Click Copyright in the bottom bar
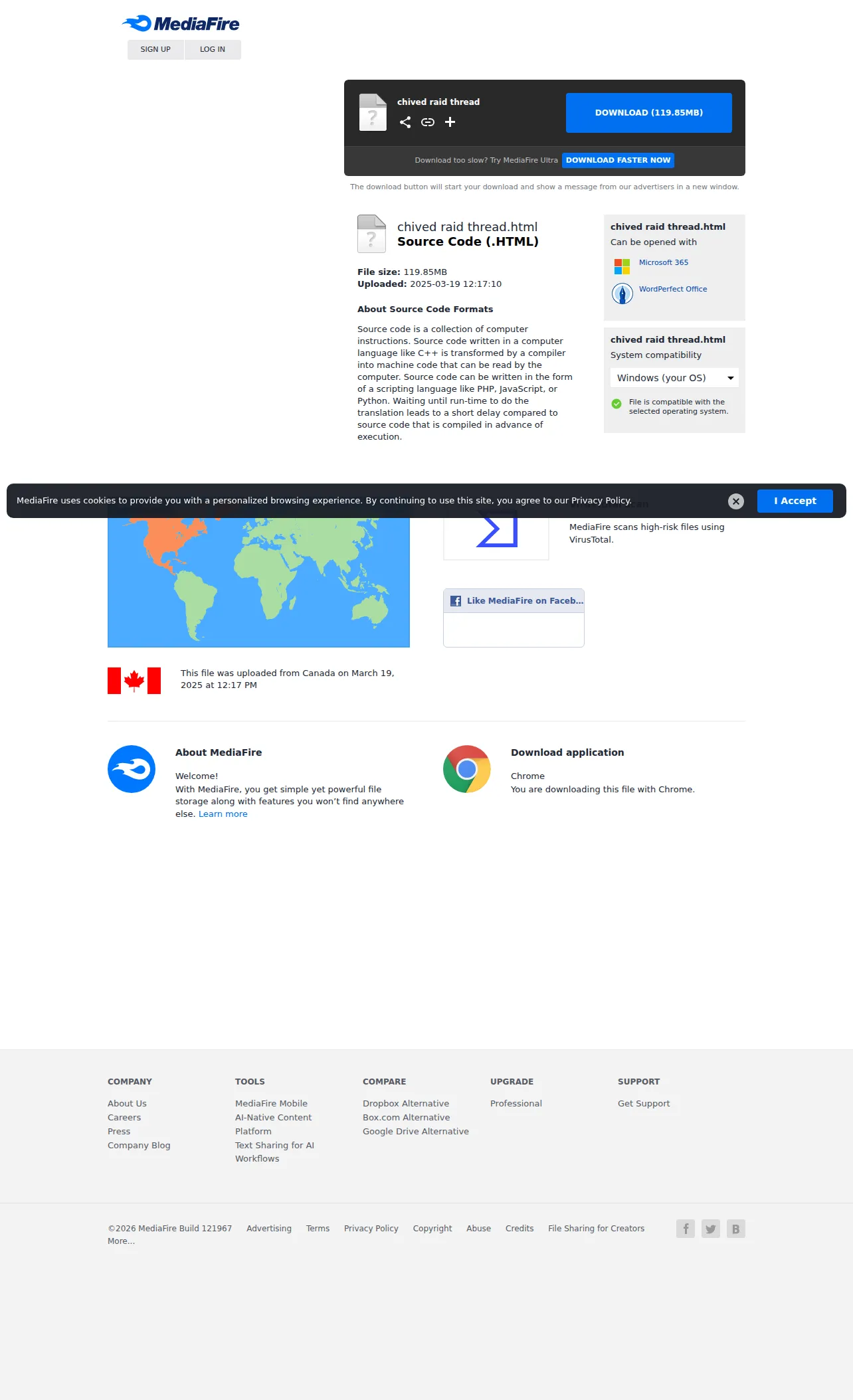Screen dimensions: 853x1400 click(x=432, y=1229)
